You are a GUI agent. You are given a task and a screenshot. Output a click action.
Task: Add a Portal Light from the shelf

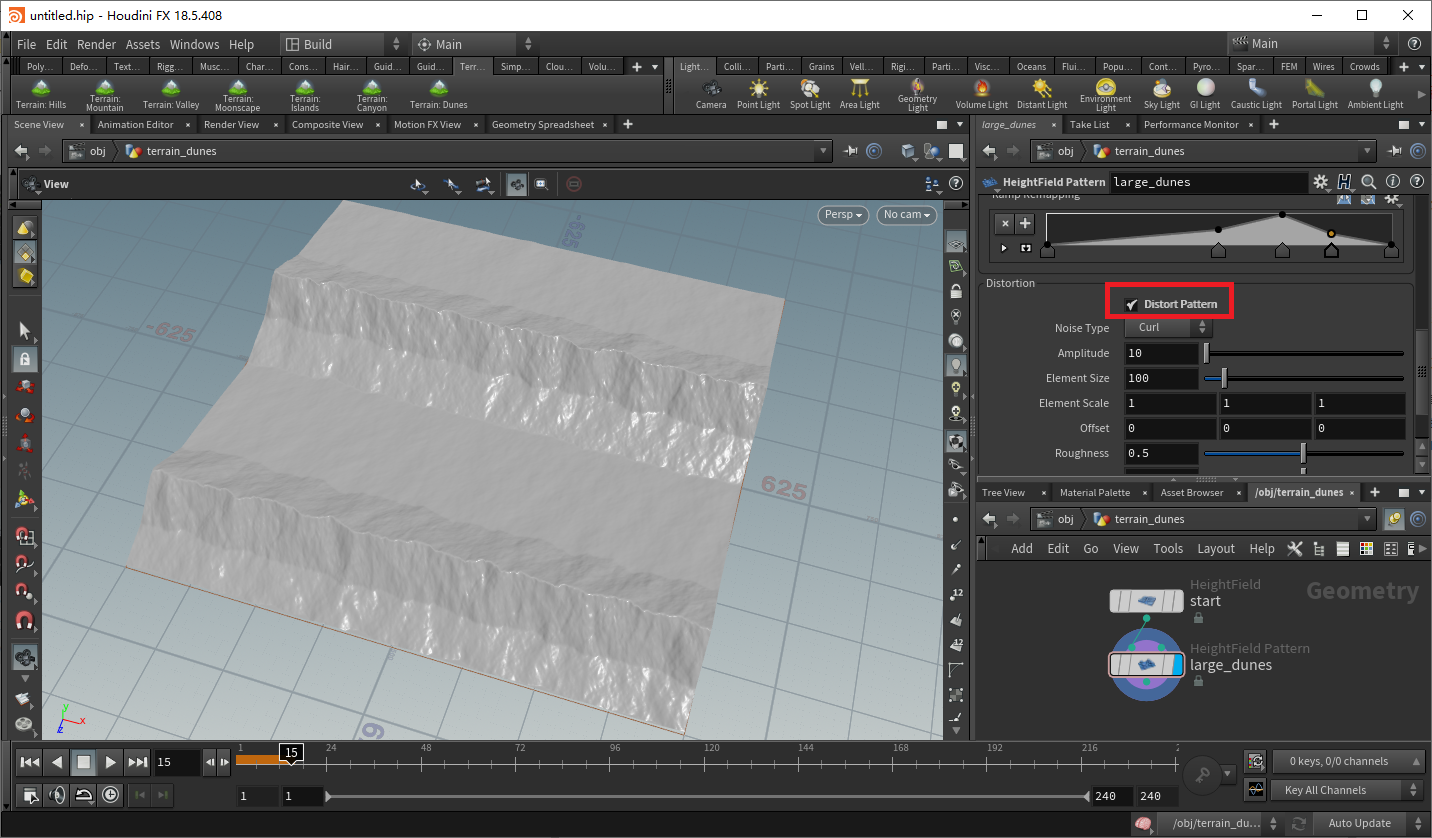click(x=1314, y=95)
